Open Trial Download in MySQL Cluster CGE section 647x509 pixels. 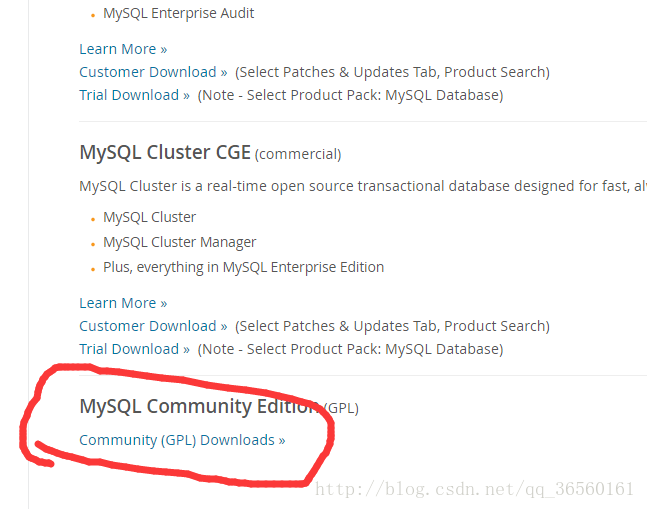click(134, 349)
